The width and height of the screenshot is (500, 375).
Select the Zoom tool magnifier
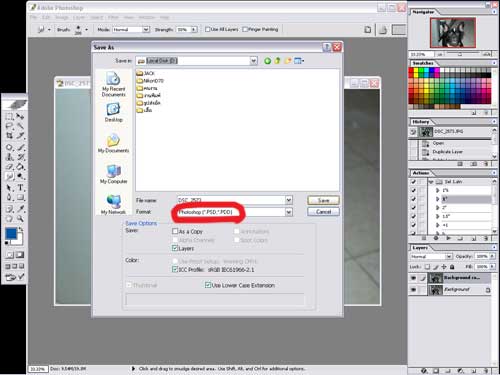point(21,219)
